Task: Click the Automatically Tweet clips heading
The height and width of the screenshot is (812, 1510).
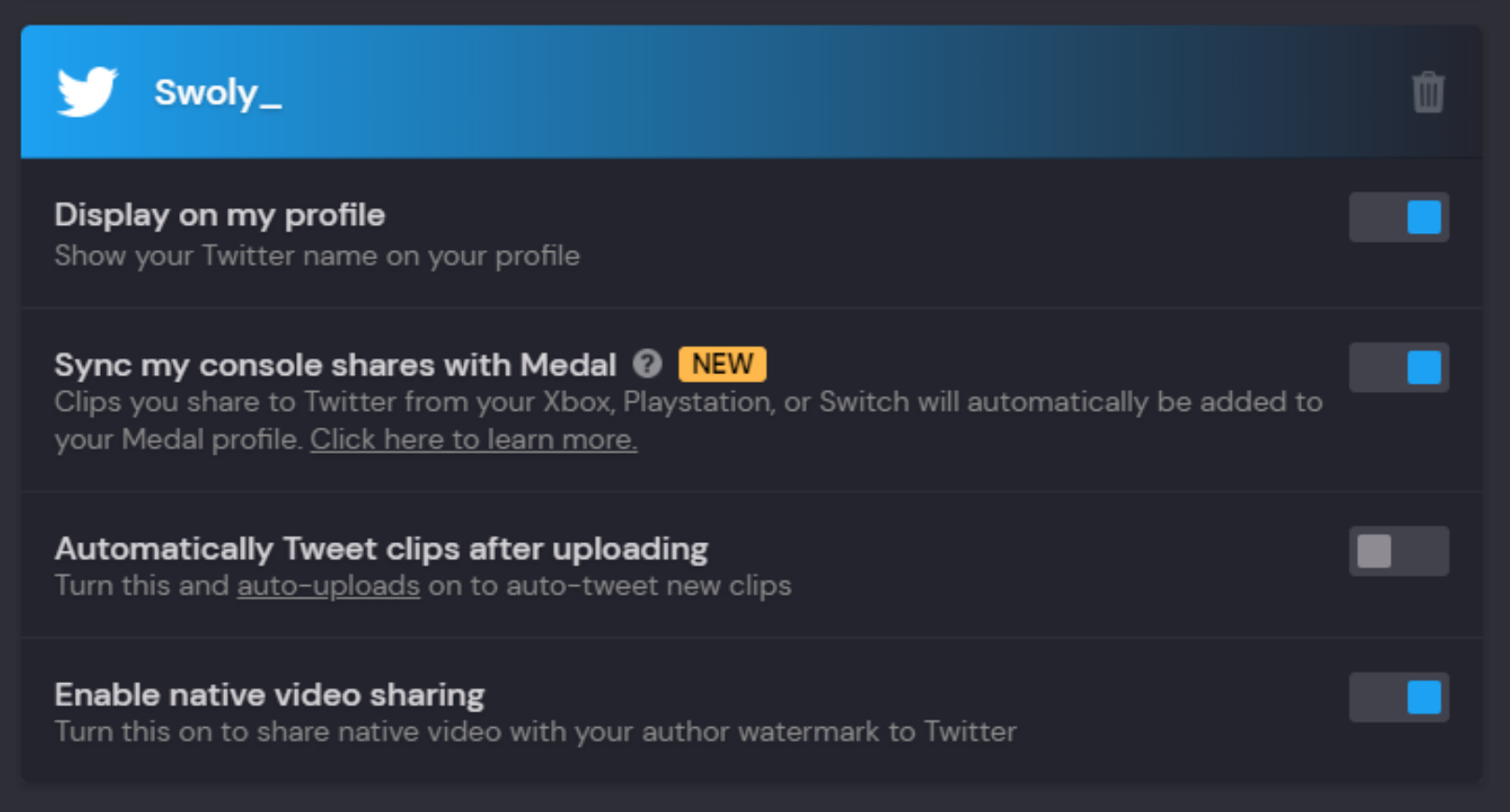Action: point(381,548)
